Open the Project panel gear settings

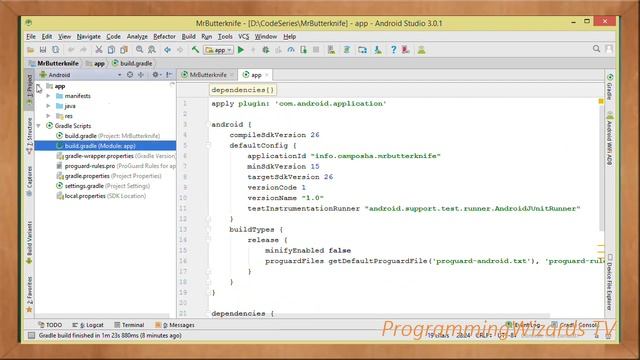(156, 75)
